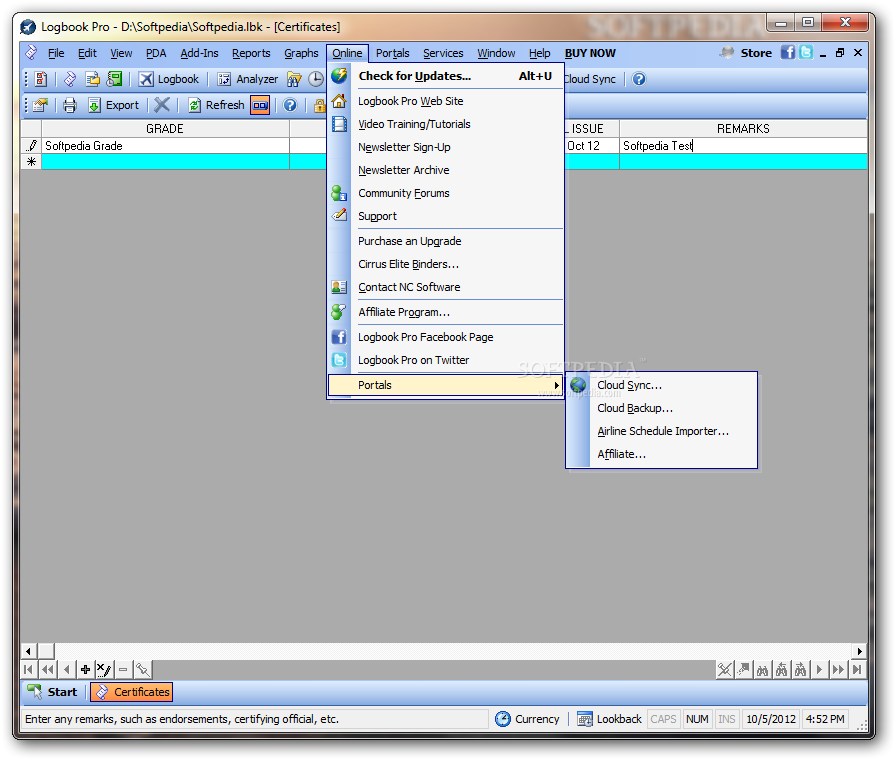Click the layout designer icon in second toolbar
896x760 pixels.
click(41, 105)
